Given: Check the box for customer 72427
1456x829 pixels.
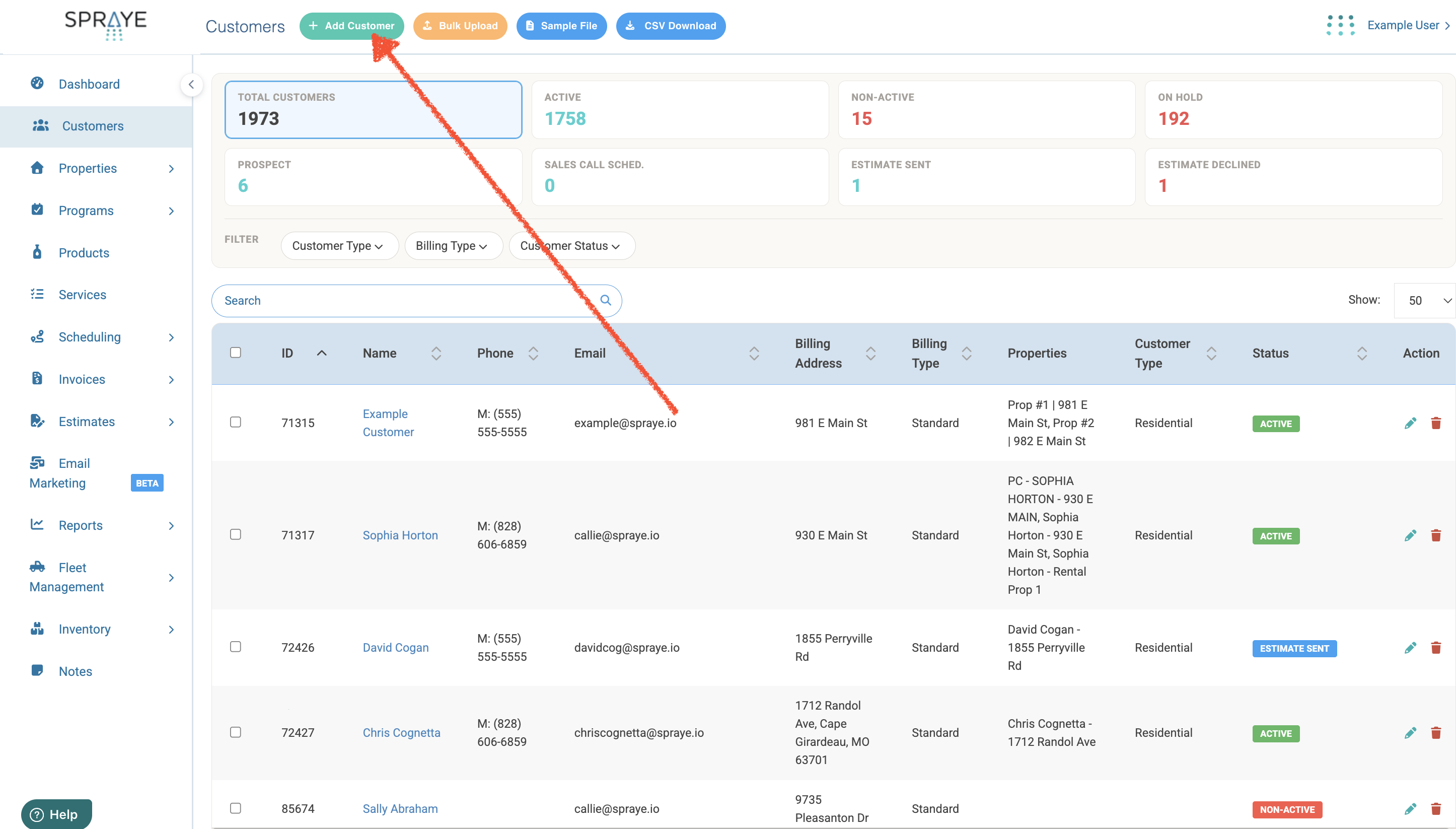Looking at the screenshot, I should click(235, 732).
